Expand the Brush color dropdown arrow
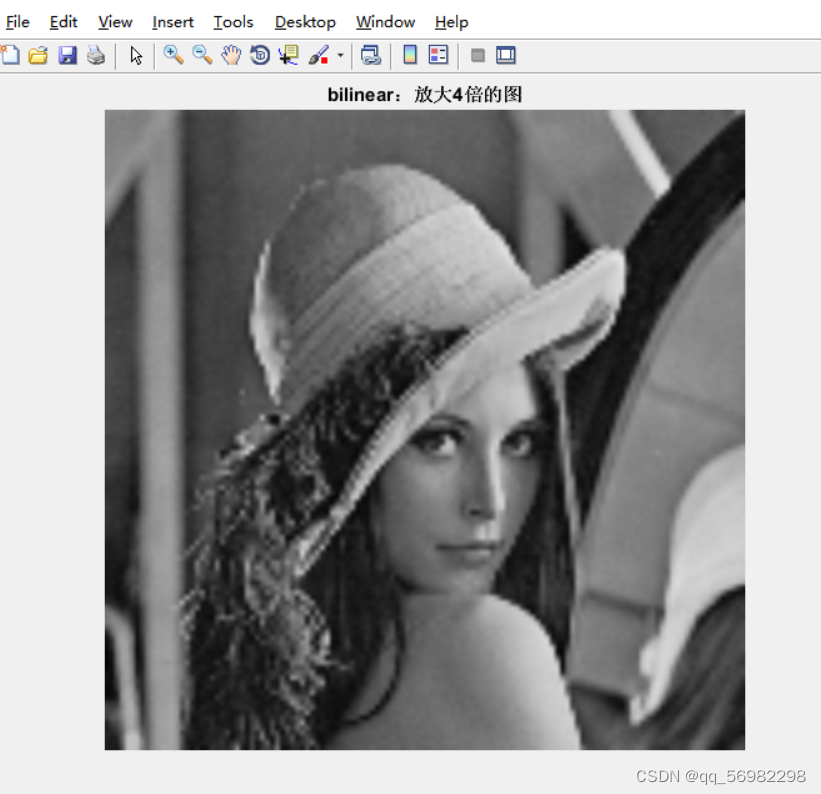Viewport: 821px width, 794px height. click(x=340, y=55)
